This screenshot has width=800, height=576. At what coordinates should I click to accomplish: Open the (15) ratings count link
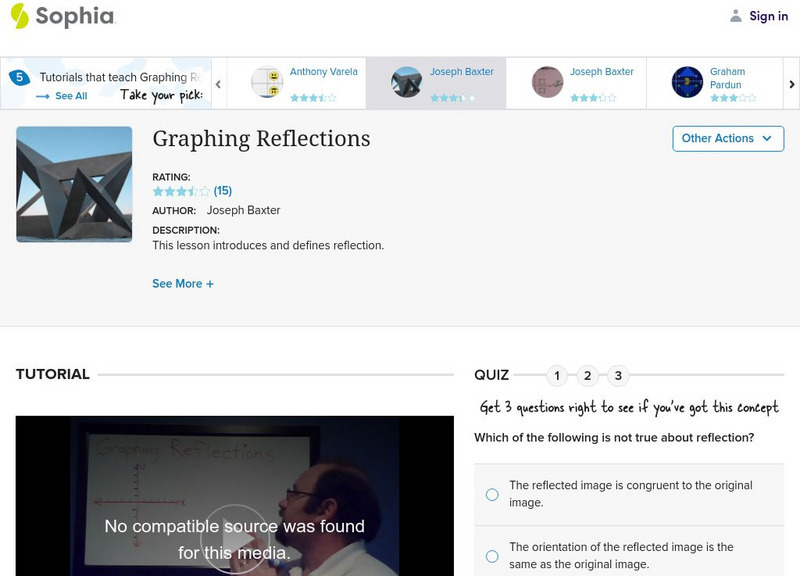pyautogui.click(x=222, y=191)
